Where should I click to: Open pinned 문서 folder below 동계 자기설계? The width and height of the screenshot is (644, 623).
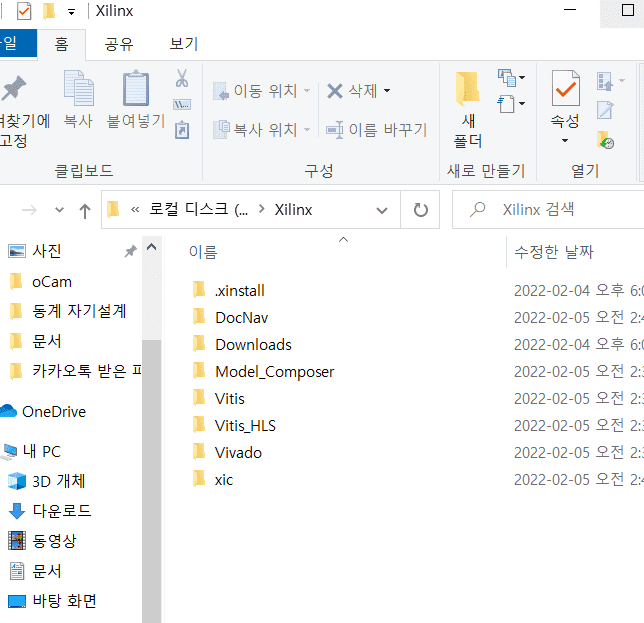(47, 341)
